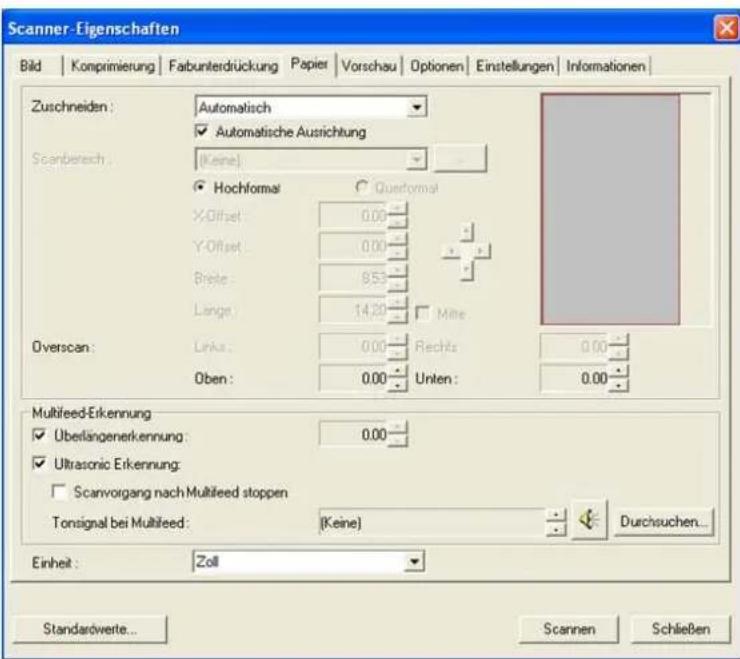
Task: Click the Tonsignal bei Multifeed field
Action: point(432,522)
